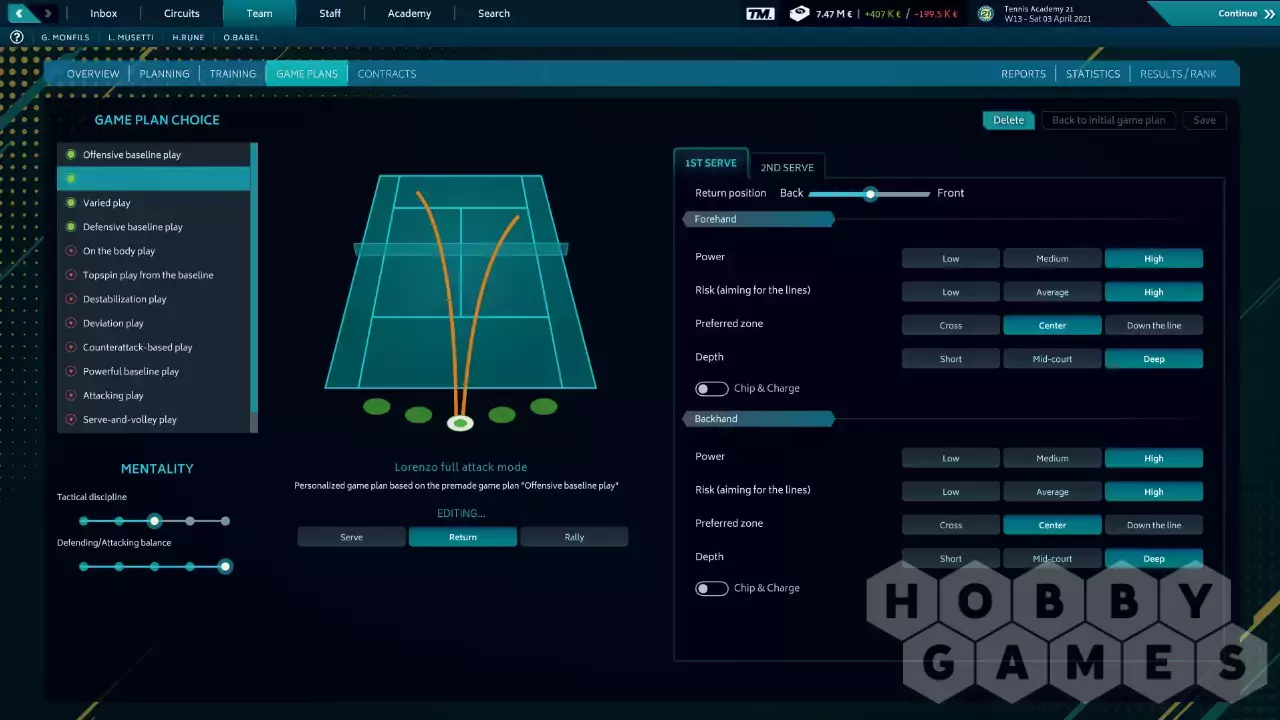Click the forward navigation arrow
The height and width of the screenshot is (720, 1280).
pyautogui.click(x=47, y=13)
